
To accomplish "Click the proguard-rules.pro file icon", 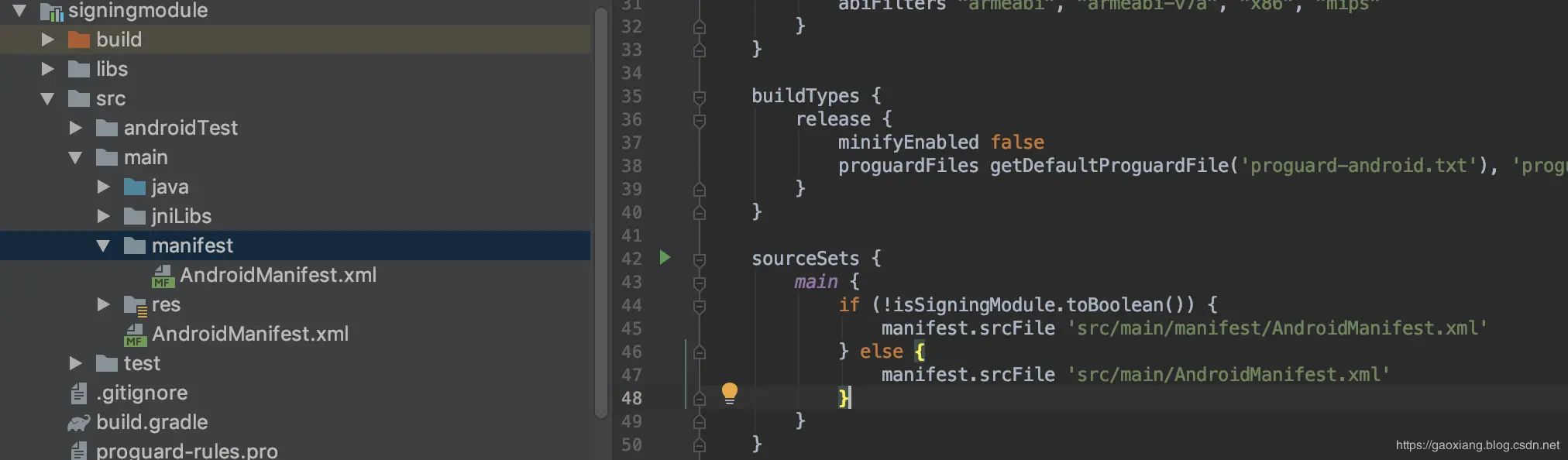I will 78,451.
